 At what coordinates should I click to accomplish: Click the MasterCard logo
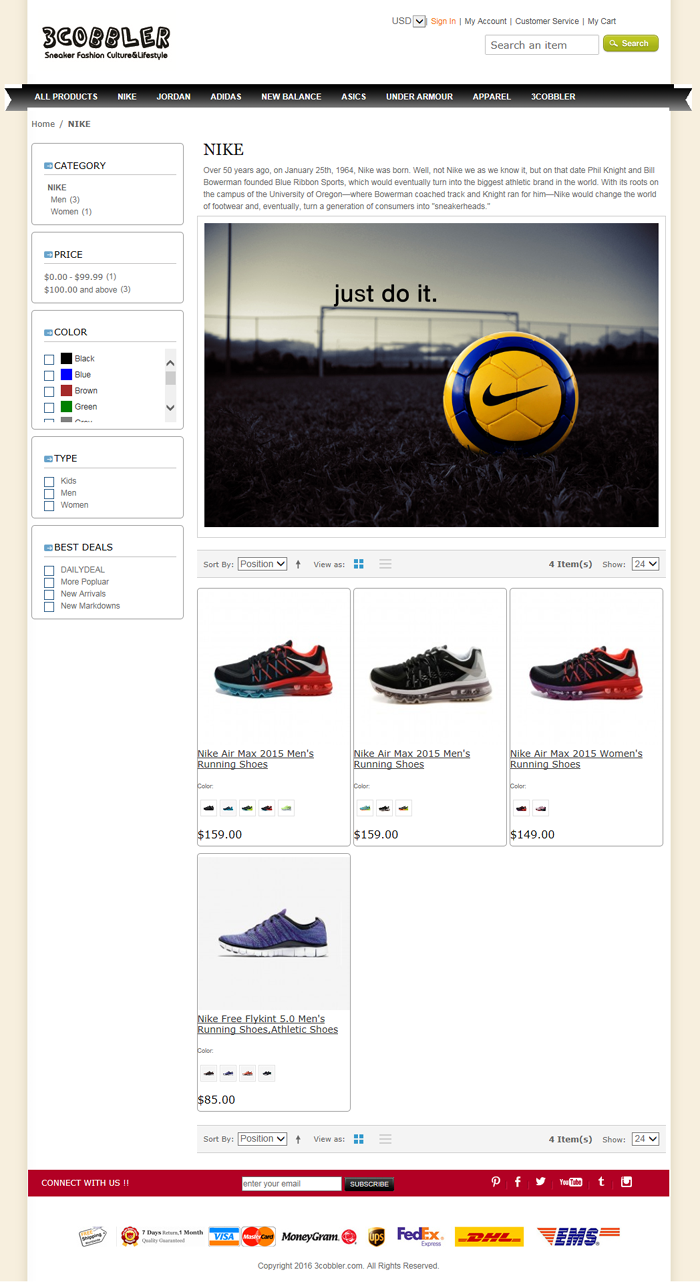click(258, 1236)
